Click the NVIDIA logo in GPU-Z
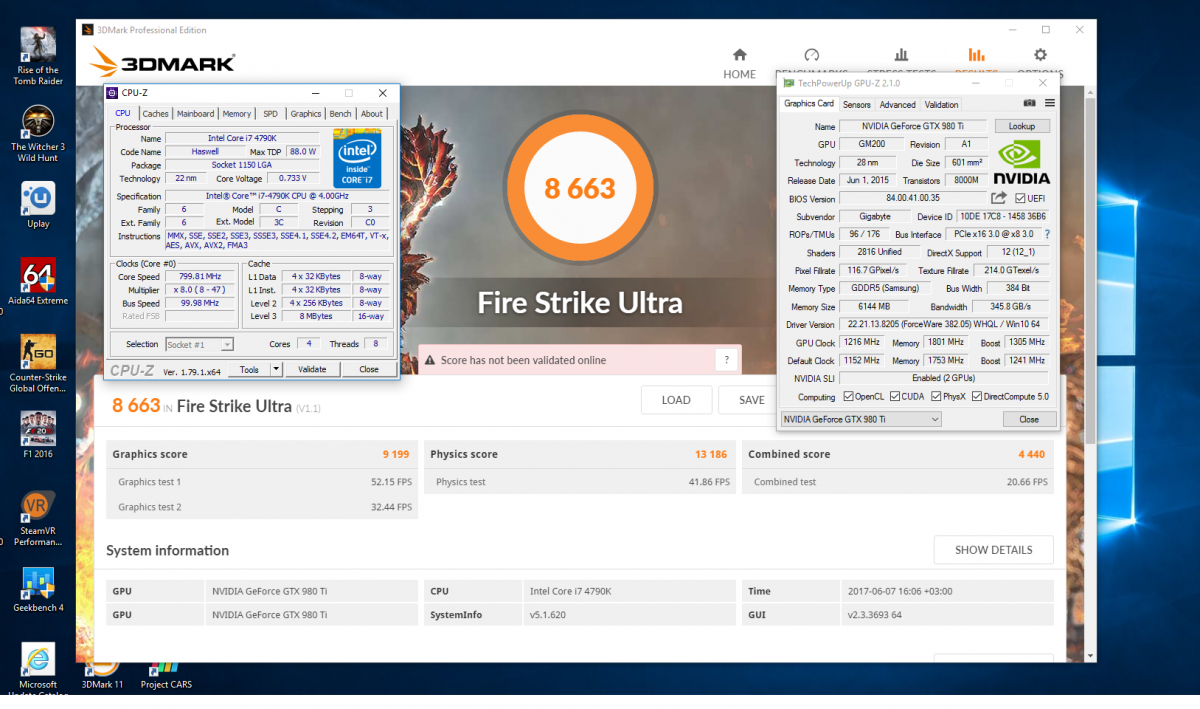The image size is (1200, 709). click(1023, 162)
